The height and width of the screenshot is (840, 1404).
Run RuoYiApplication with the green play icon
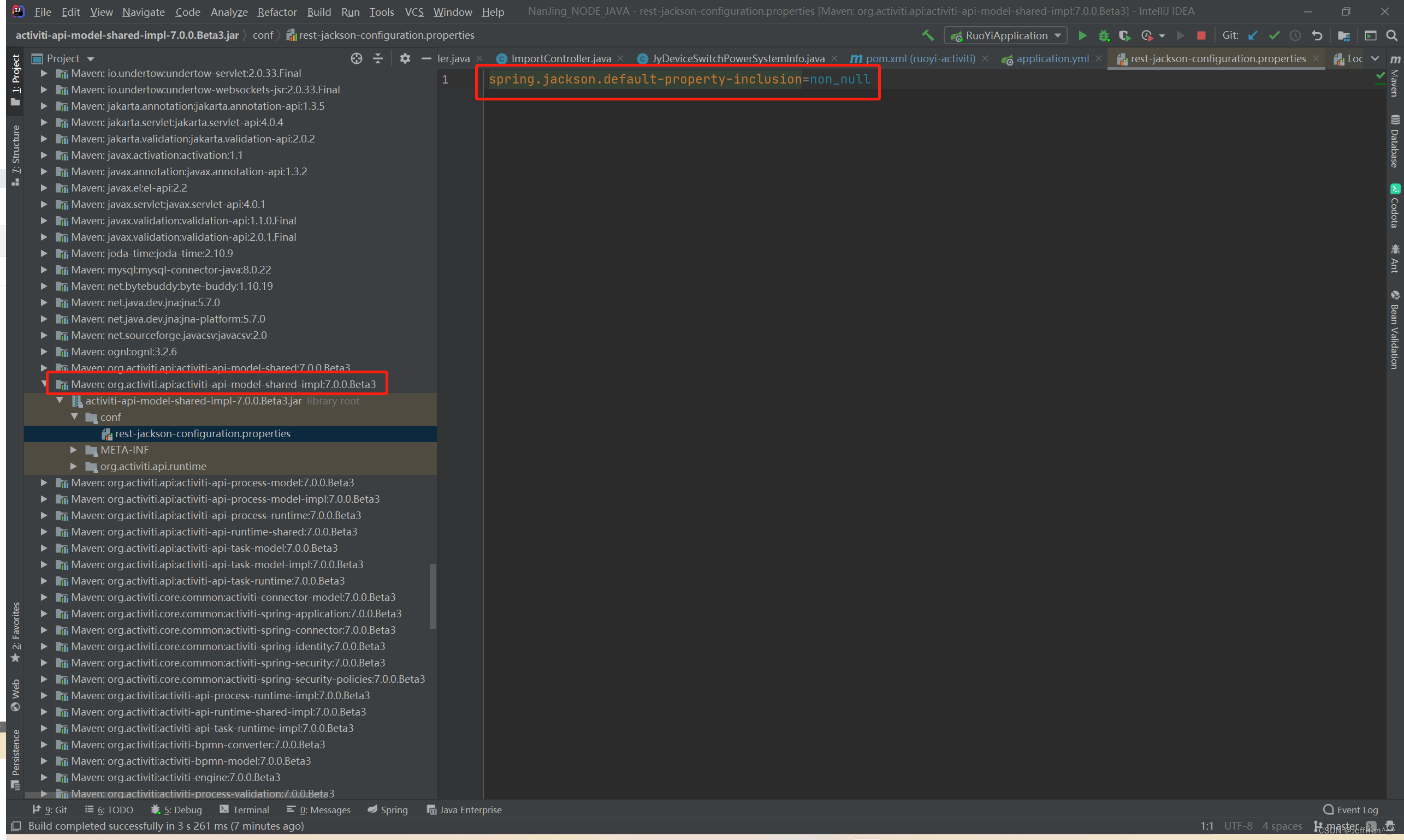(1082, 35)
